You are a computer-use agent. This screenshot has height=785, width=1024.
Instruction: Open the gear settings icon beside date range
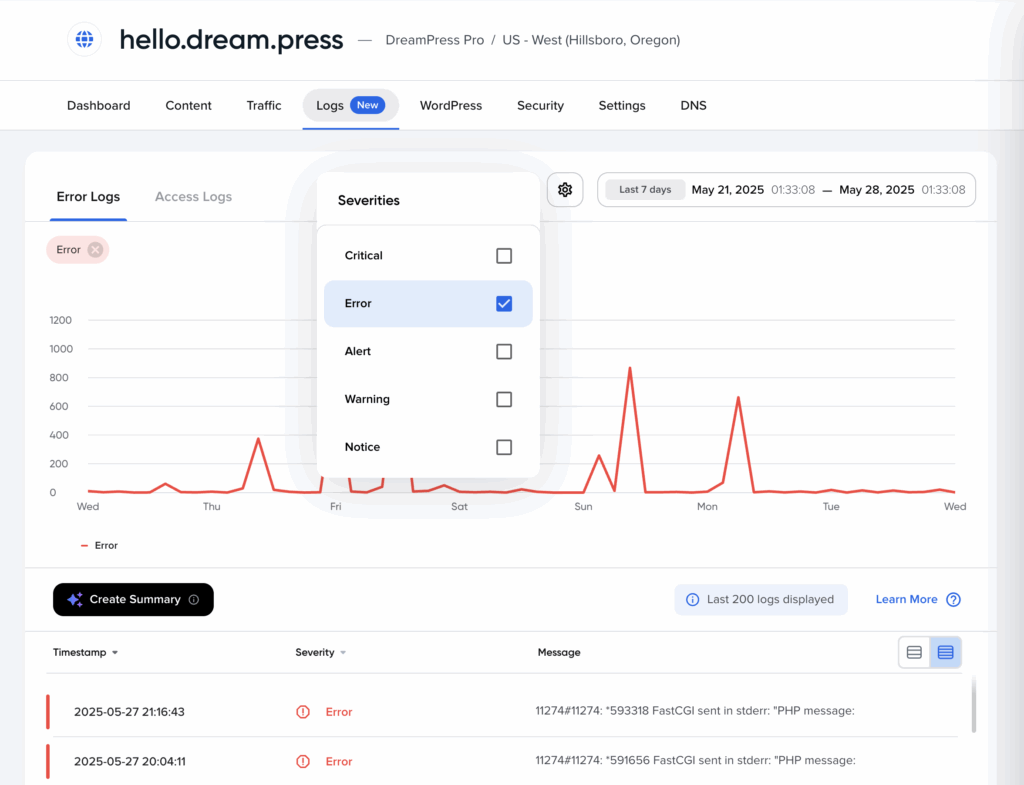pyautogui.click(x=565, y=190)
